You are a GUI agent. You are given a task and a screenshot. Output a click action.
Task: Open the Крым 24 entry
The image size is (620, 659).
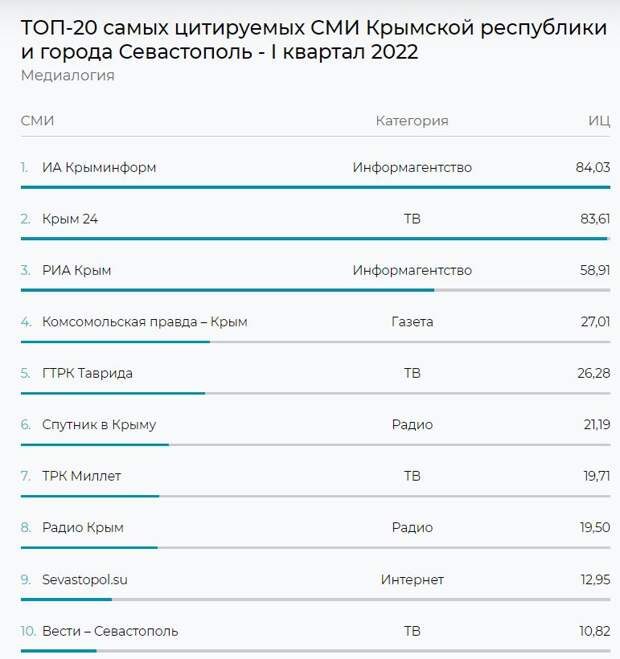(70, 218)
